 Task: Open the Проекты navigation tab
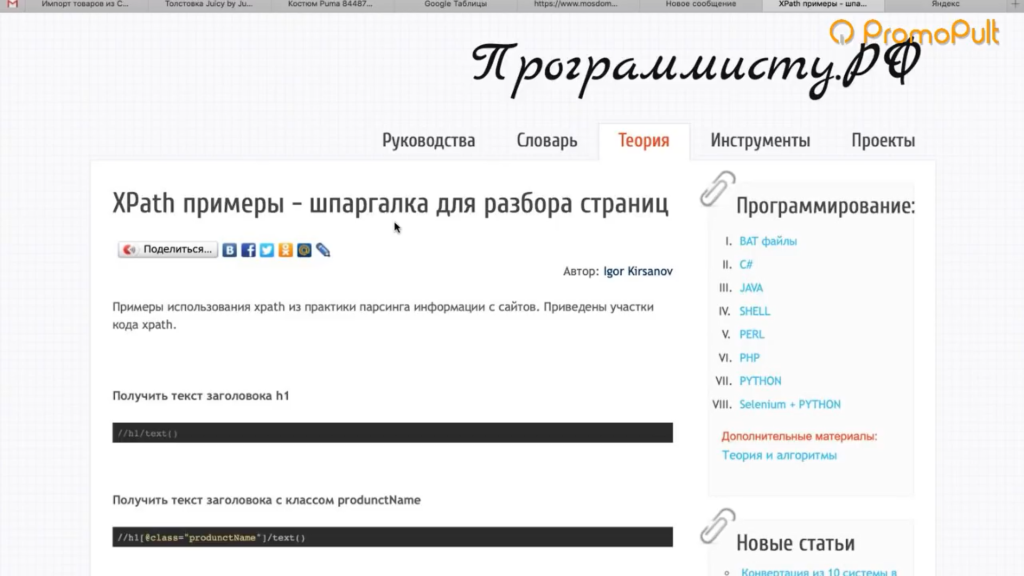click(x=883, y=141)
